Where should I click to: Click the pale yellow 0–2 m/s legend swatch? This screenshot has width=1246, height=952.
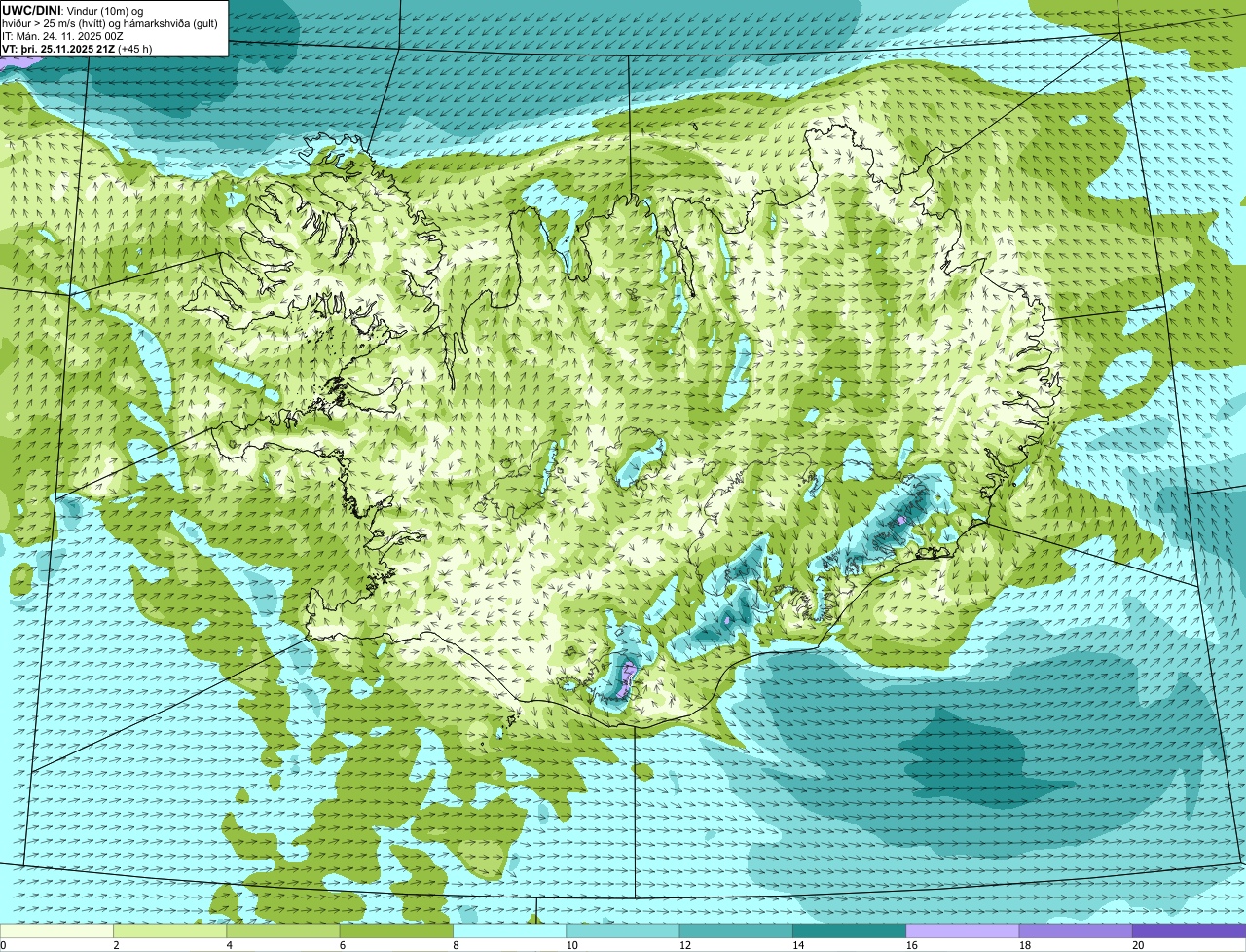pos(56,932)
